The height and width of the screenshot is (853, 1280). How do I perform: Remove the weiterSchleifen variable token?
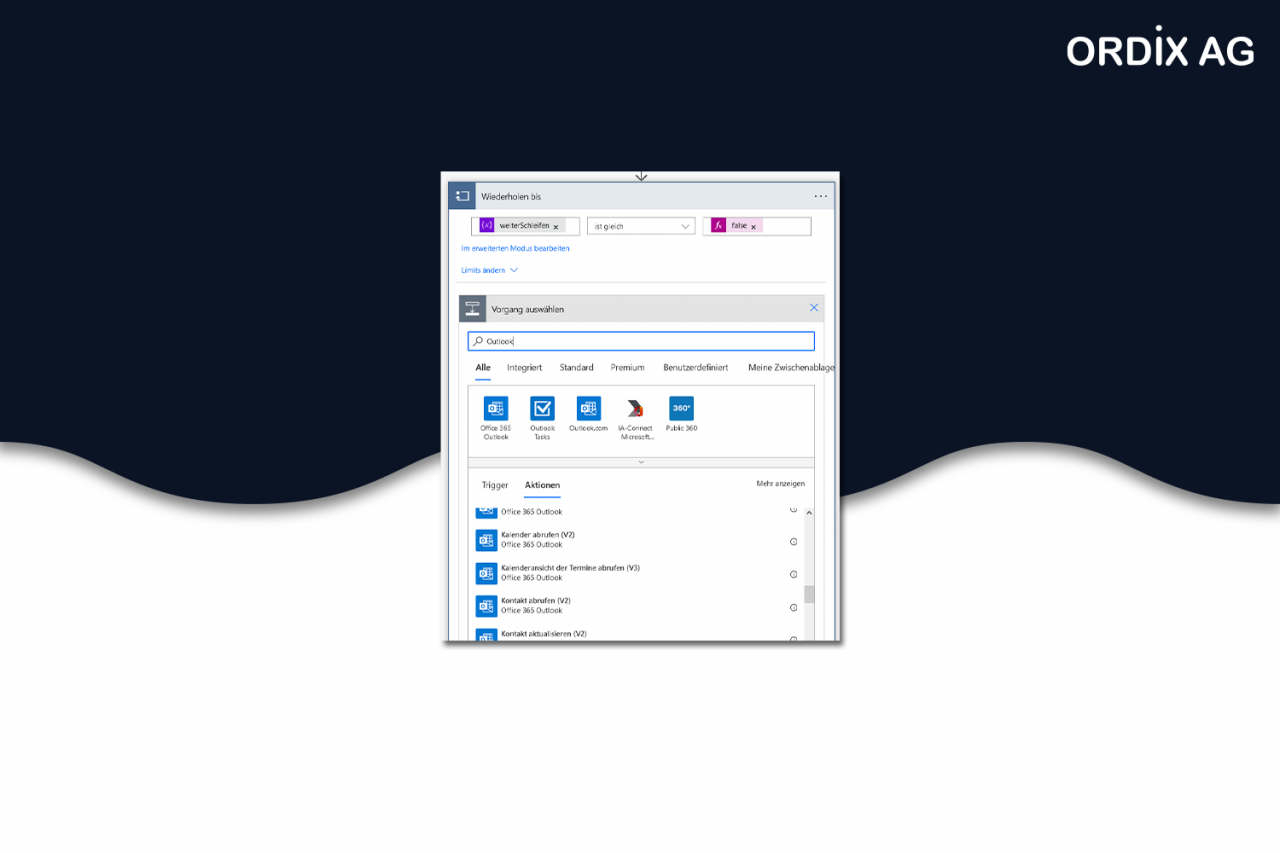click(556, 227)
